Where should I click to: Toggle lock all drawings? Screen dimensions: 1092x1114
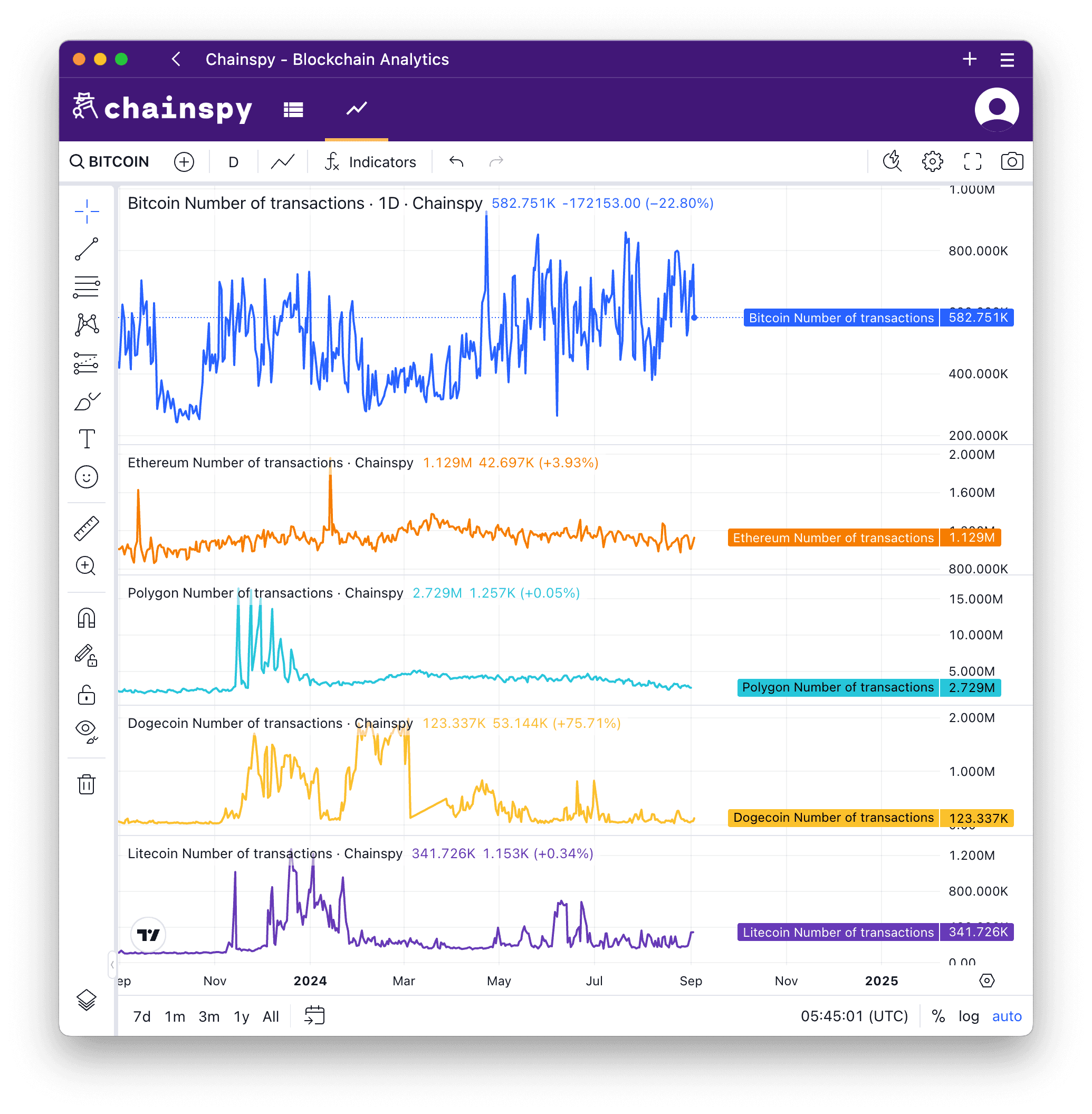tap(87, 694)
